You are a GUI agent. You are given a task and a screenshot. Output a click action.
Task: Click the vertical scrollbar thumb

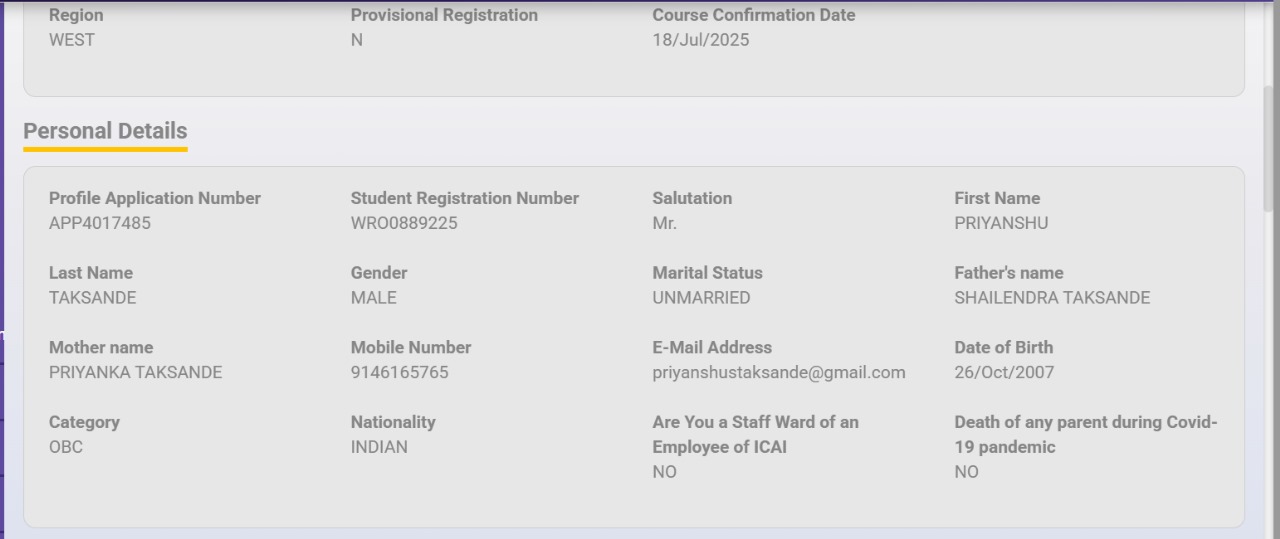(x=1269, y=148)
